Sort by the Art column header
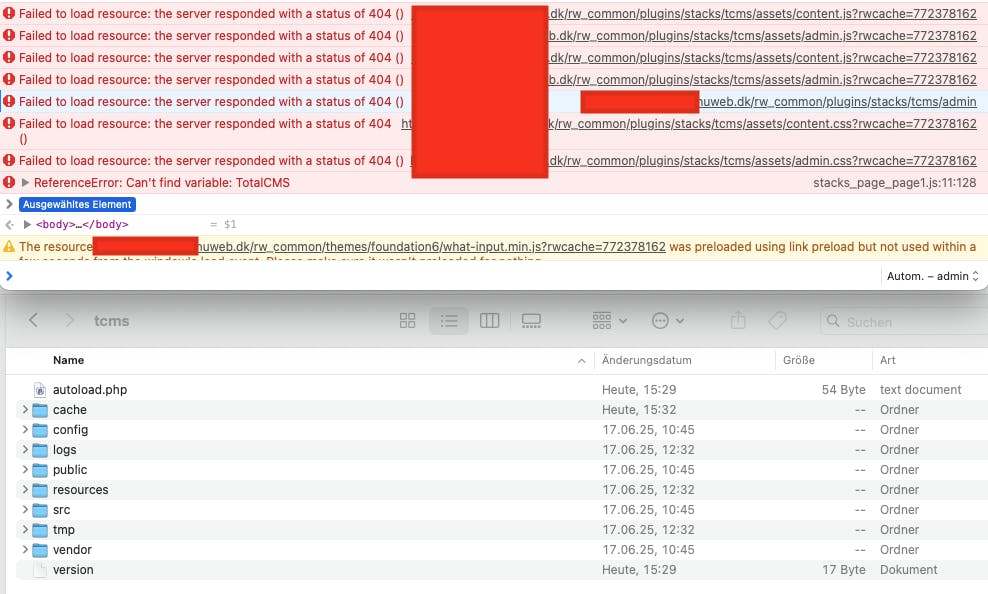The image size is (988, 594). 887,360
